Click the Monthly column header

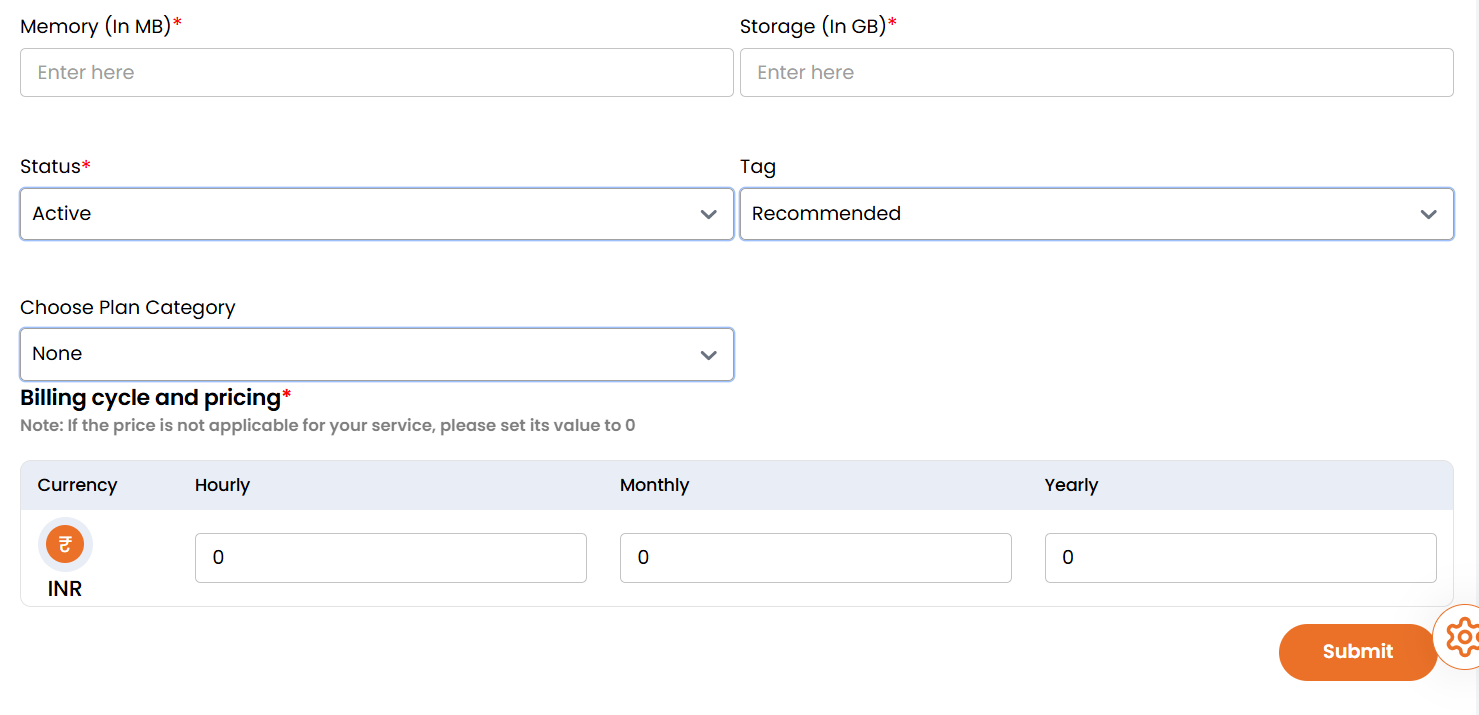pos(654,485)
